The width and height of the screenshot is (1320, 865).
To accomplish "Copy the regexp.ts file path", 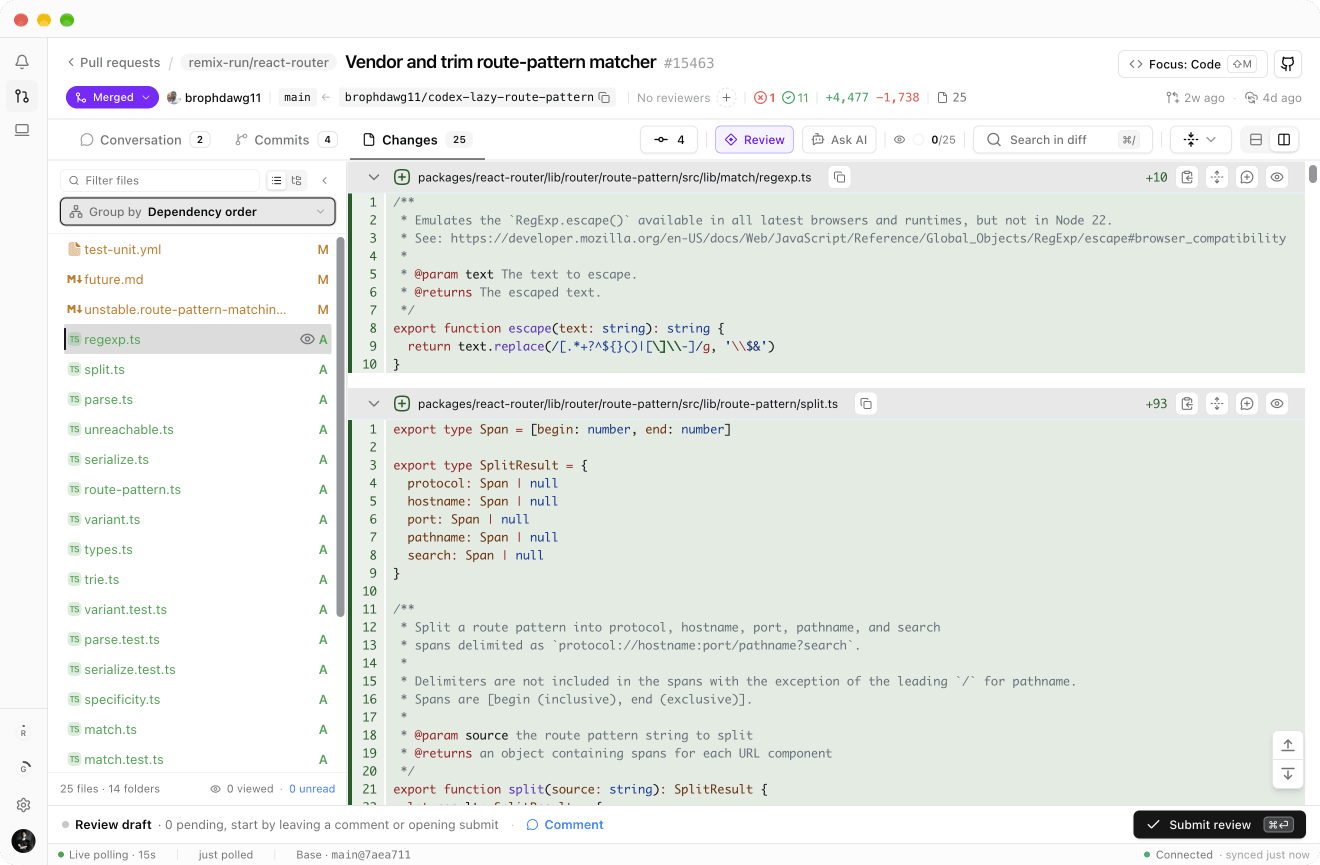I will (840, 177).
